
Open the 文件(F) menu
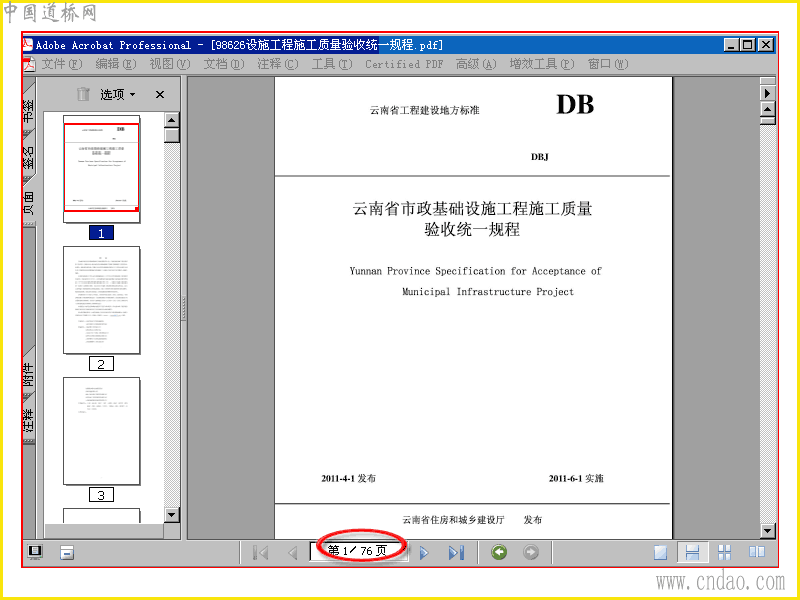point(61,64)
